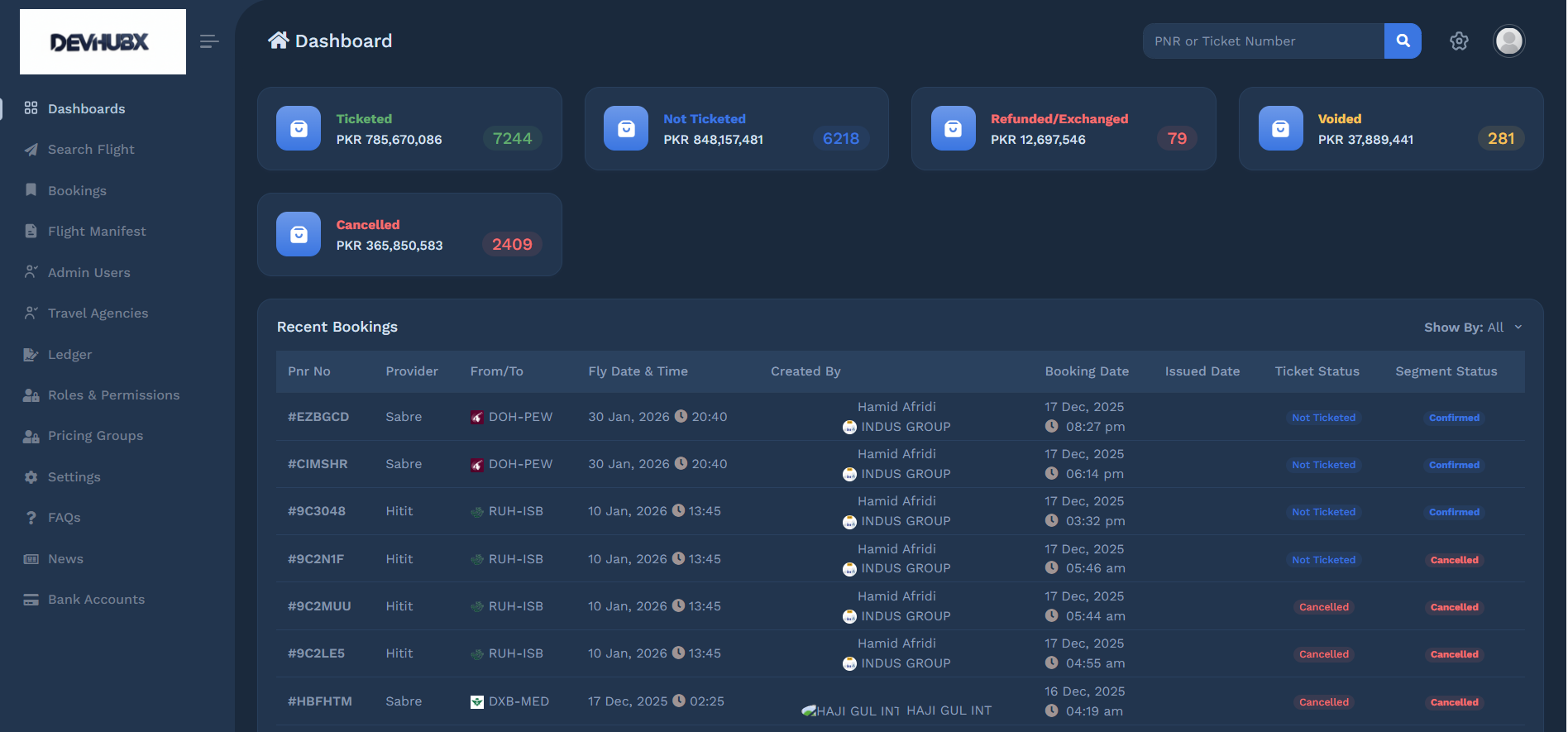Click Not Ticketed badge for #9C3048

1323,512
